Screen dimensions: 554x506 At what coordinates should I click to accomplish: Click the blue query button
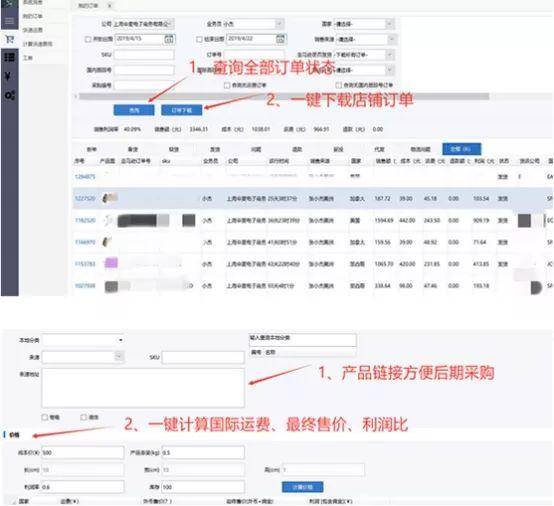[x=134, y=110]
